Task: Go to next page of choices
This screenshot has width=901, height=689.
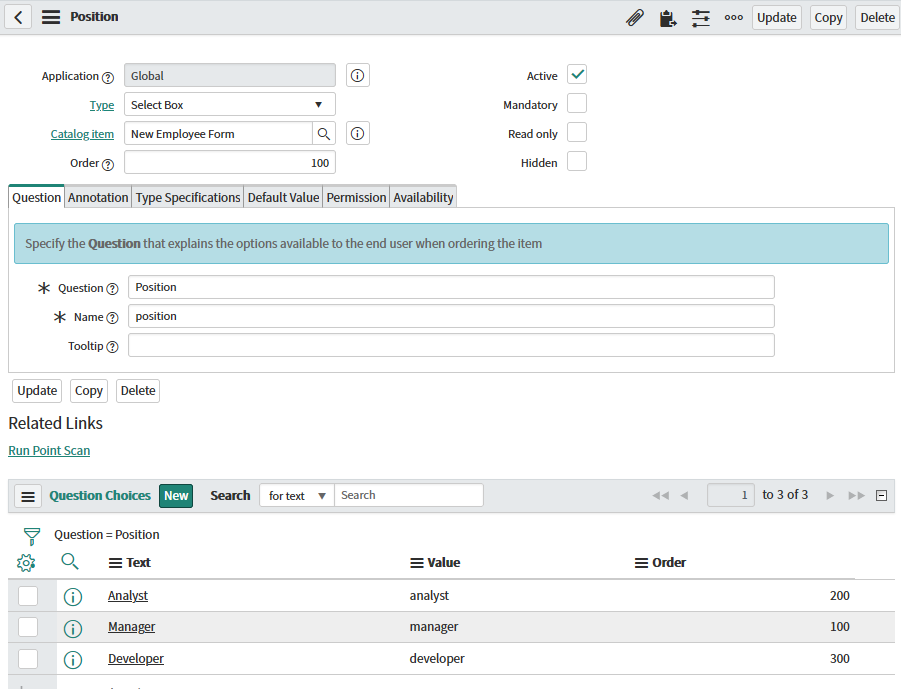Action: (830, 495)
